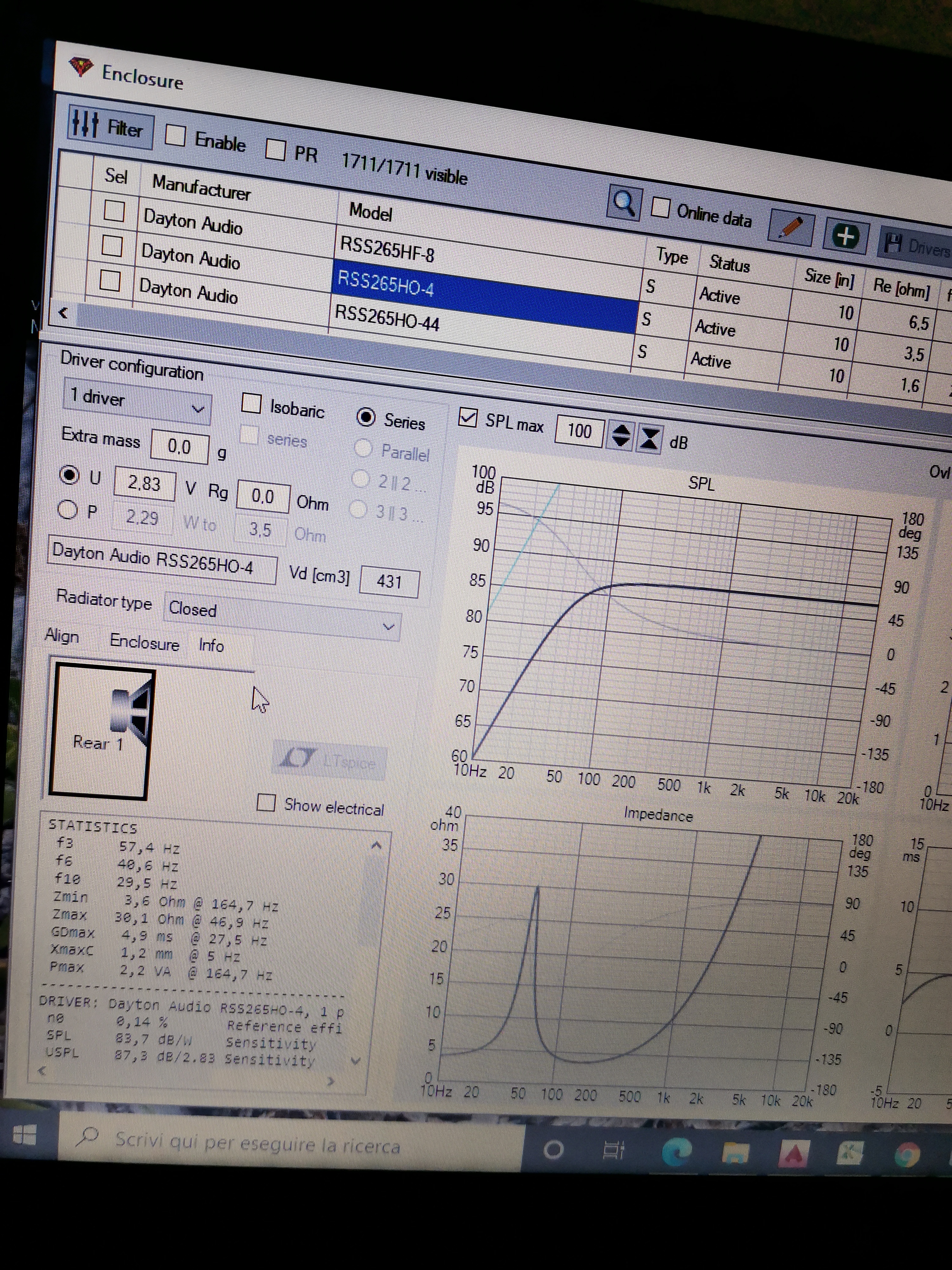Click the statistics scroll-up arrow
The height and width of the screenshot is (1270, 952).
click(x=376, y=845)
